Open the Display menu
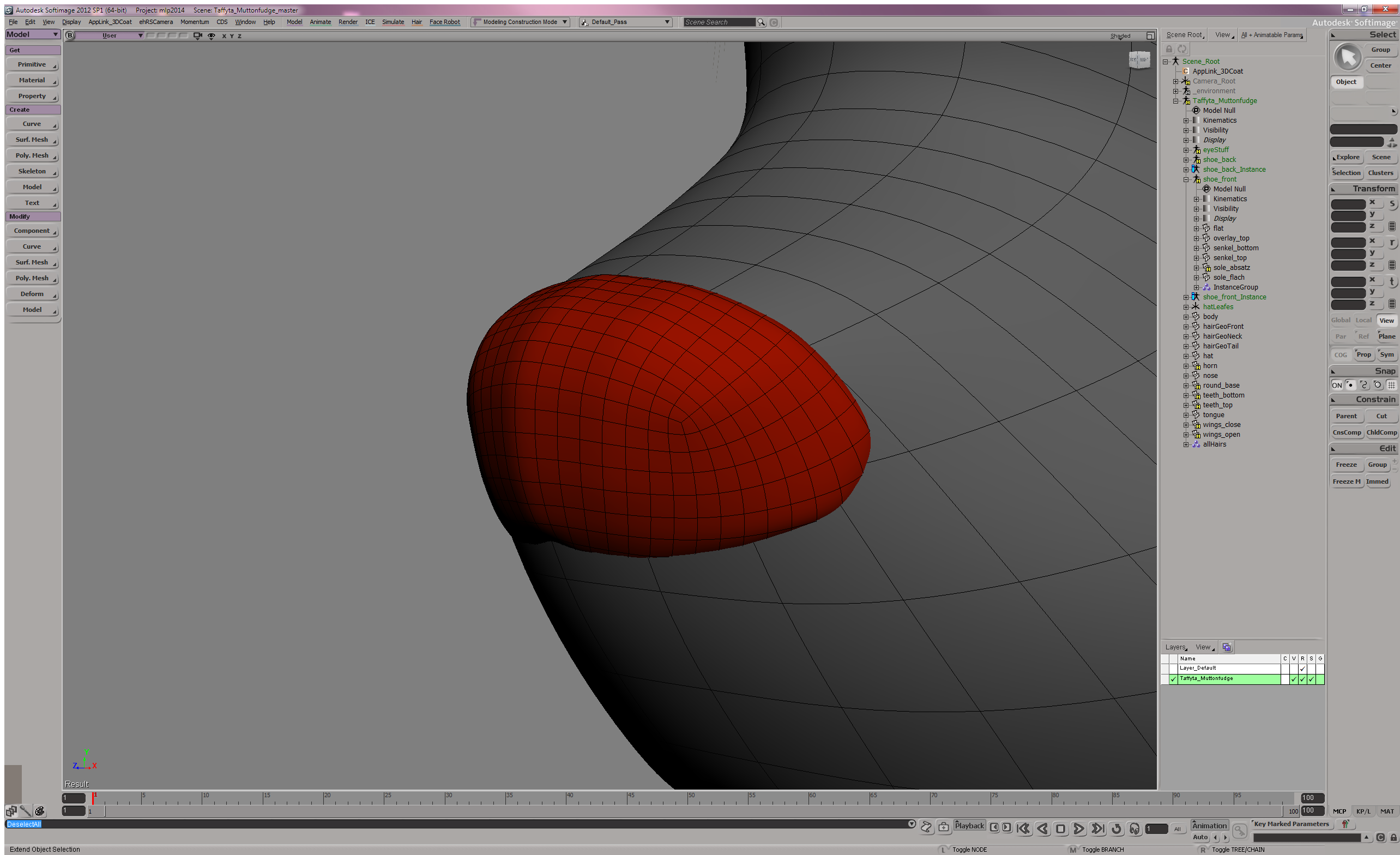This screenshot has height=855, width=1400. click(x=71, y=22)
